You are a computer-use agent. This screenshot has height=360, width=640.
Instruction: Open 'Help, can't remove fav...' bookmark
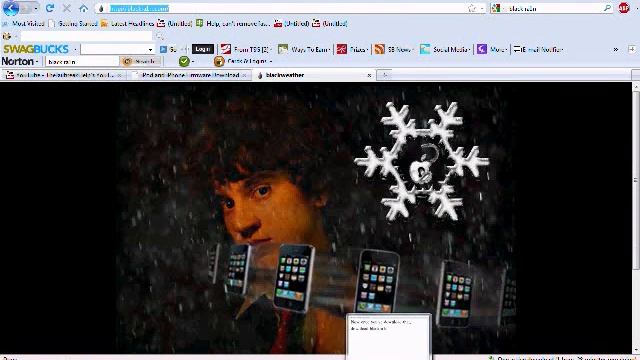coord(233,24)
